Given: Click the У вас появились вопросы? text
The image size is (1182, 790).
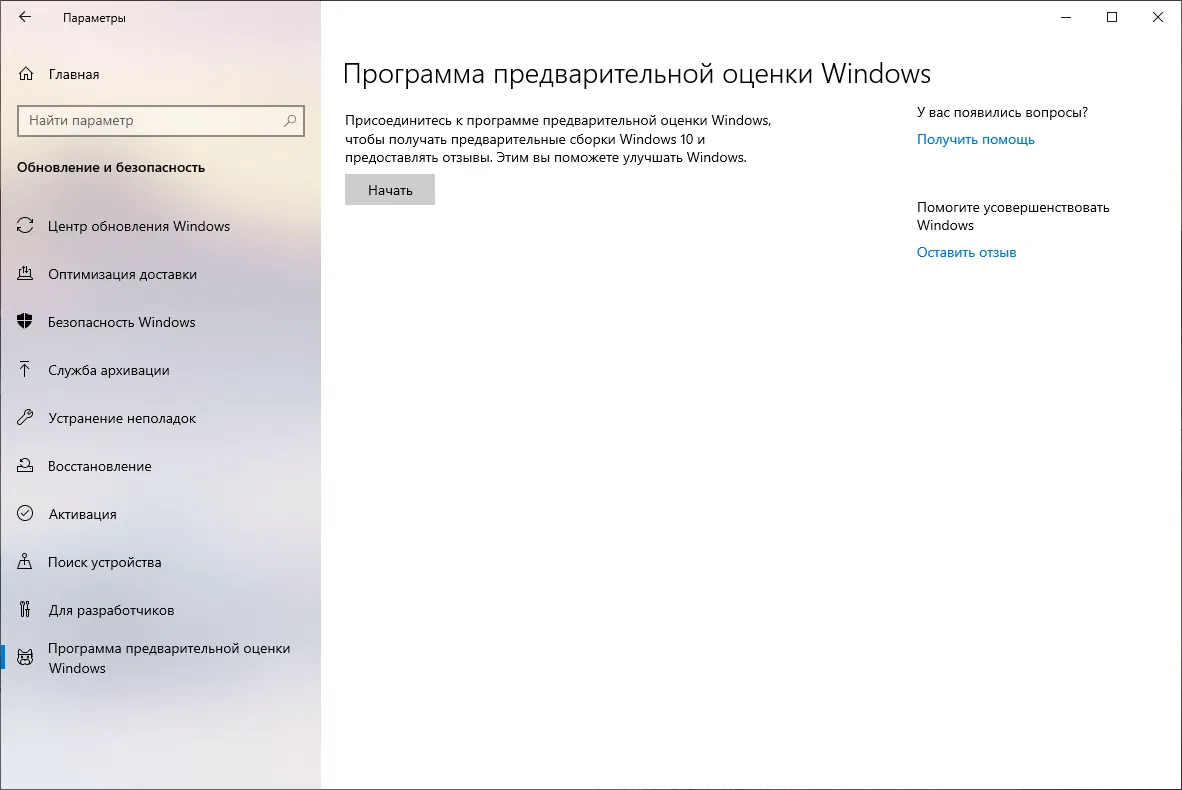Looking at the screenshot, I should point(1002,112).
